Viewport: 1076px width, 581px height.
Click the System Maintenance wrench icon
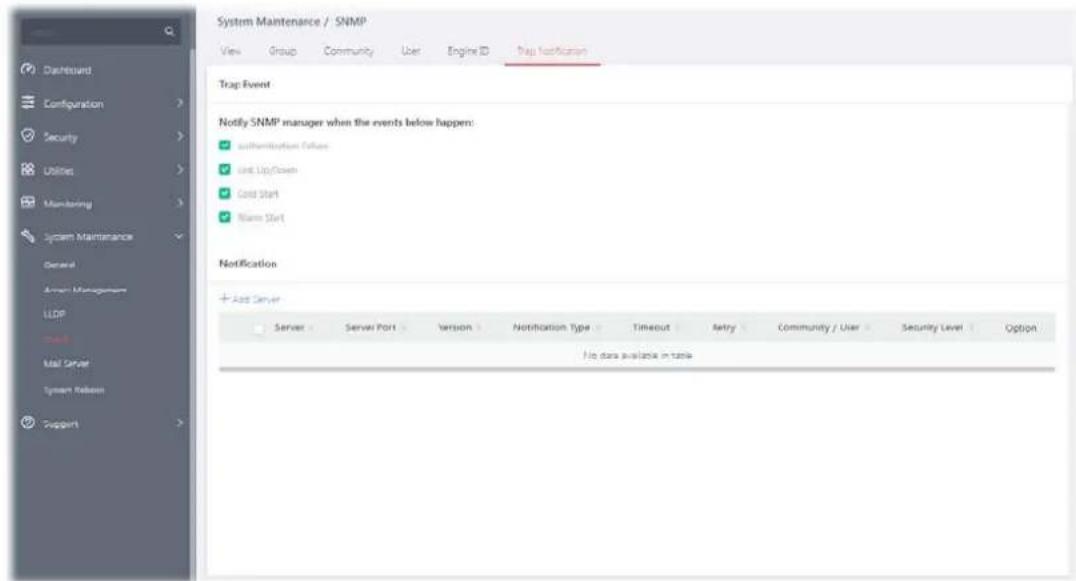coord(27,236)
